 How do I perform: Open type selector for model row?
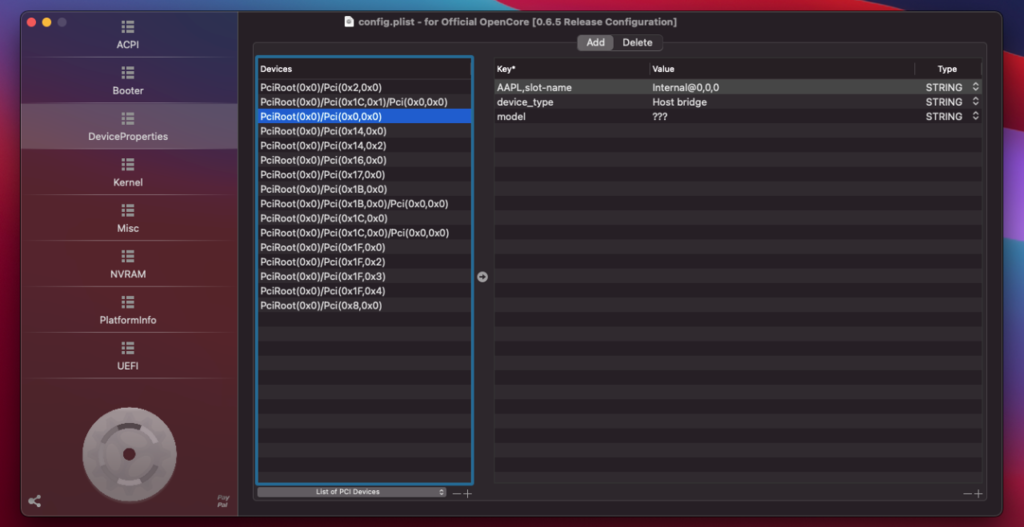pyautogui.click(x=975, y=117)
